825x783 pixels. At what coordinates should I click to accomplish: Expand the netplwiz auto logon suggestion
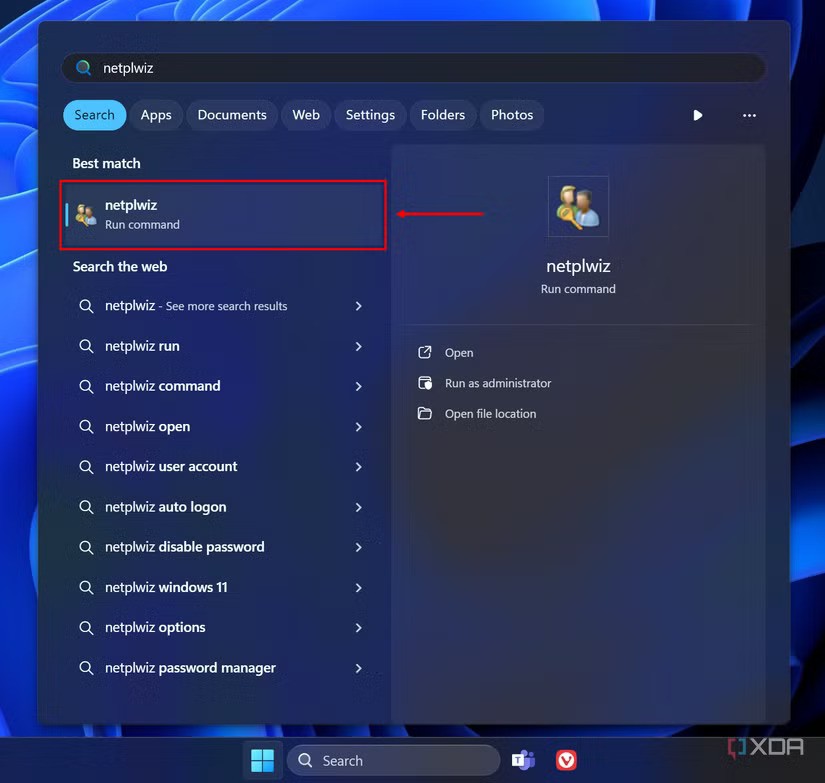358,507
